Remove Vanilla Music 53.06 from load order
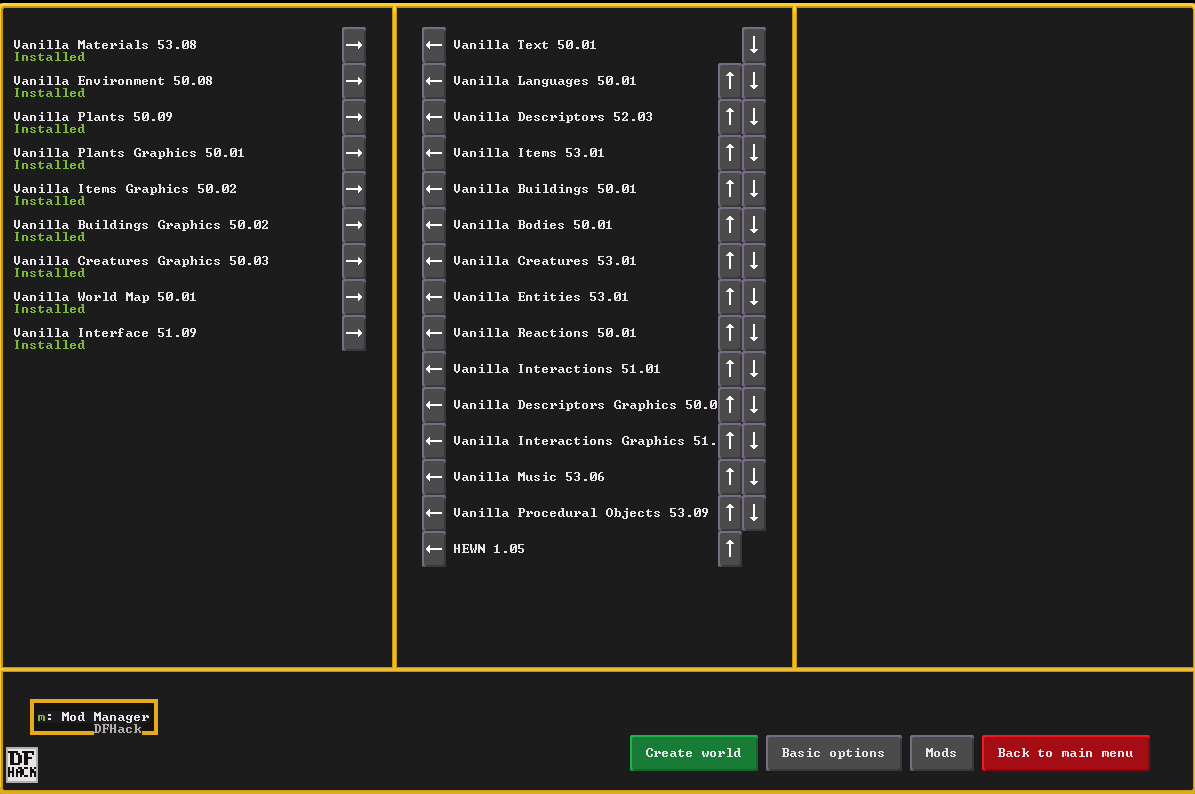 (434, 477)
